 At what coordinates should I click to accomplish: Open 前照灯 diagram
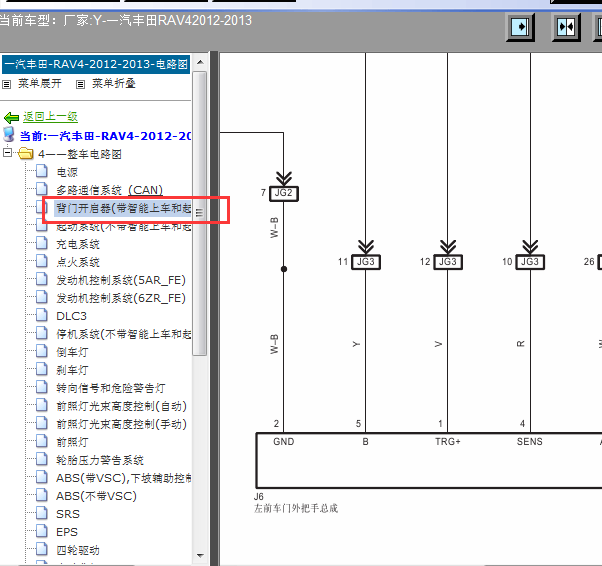(72, 442)
